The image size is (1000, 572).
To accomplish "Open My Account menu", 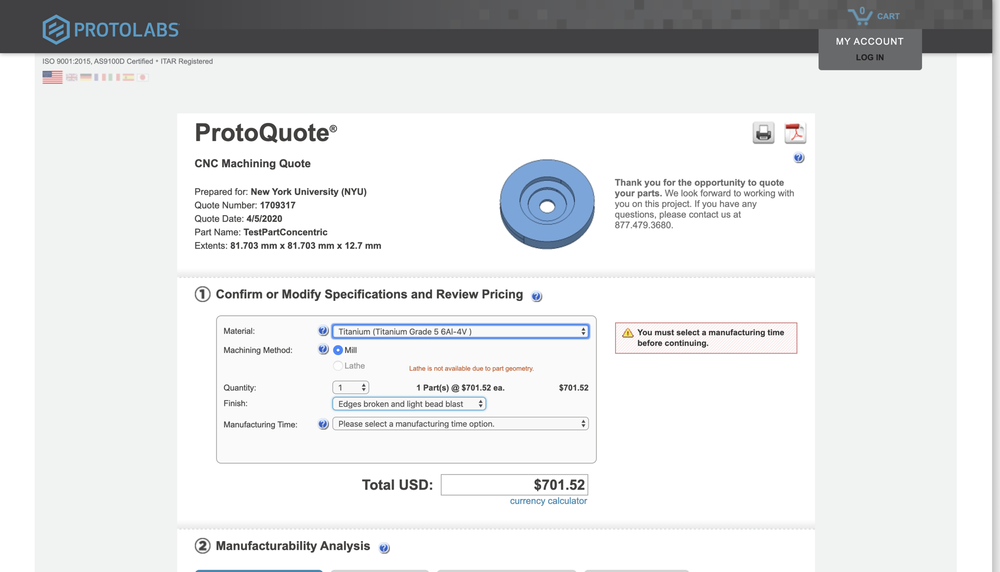I will click(870, 41).
